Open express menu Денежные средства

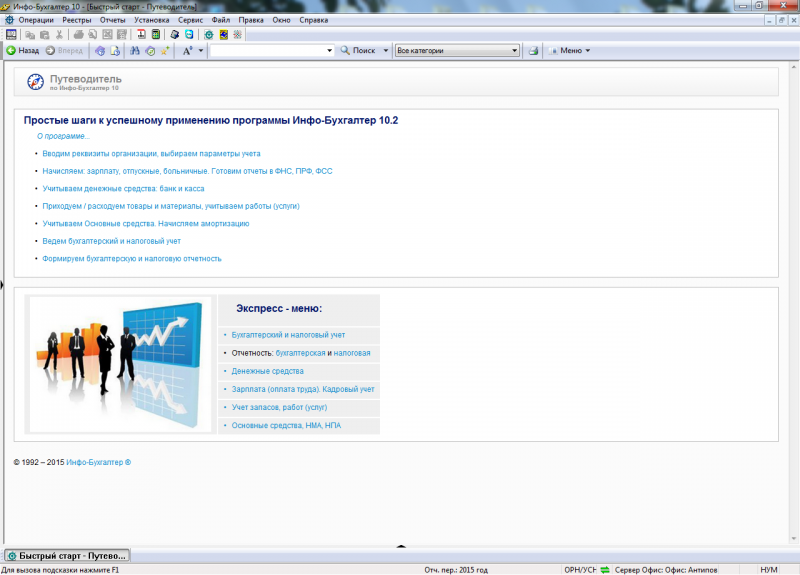[267, 371]
